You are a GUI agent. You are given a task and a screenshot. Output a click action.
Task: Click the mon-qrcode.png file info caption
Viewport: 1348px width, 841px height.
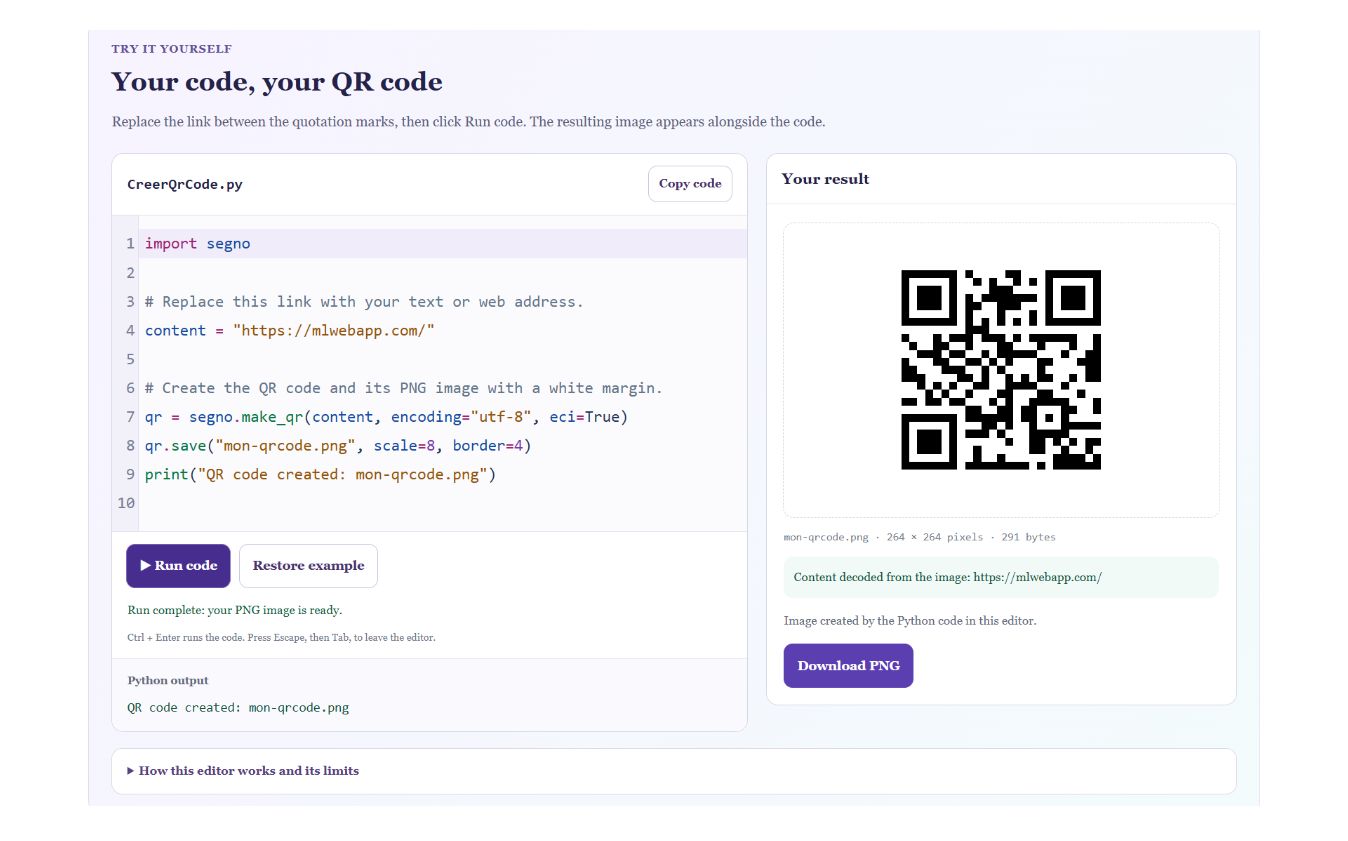pos(919,537)
